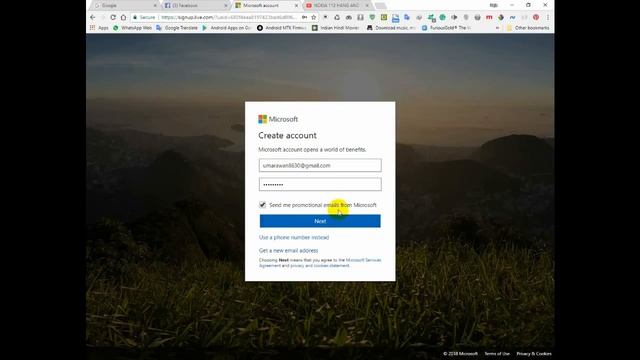The height and width of the screenshot is (360, 640).
Task: Open the red m extension icon
Action: click(489, 17)
